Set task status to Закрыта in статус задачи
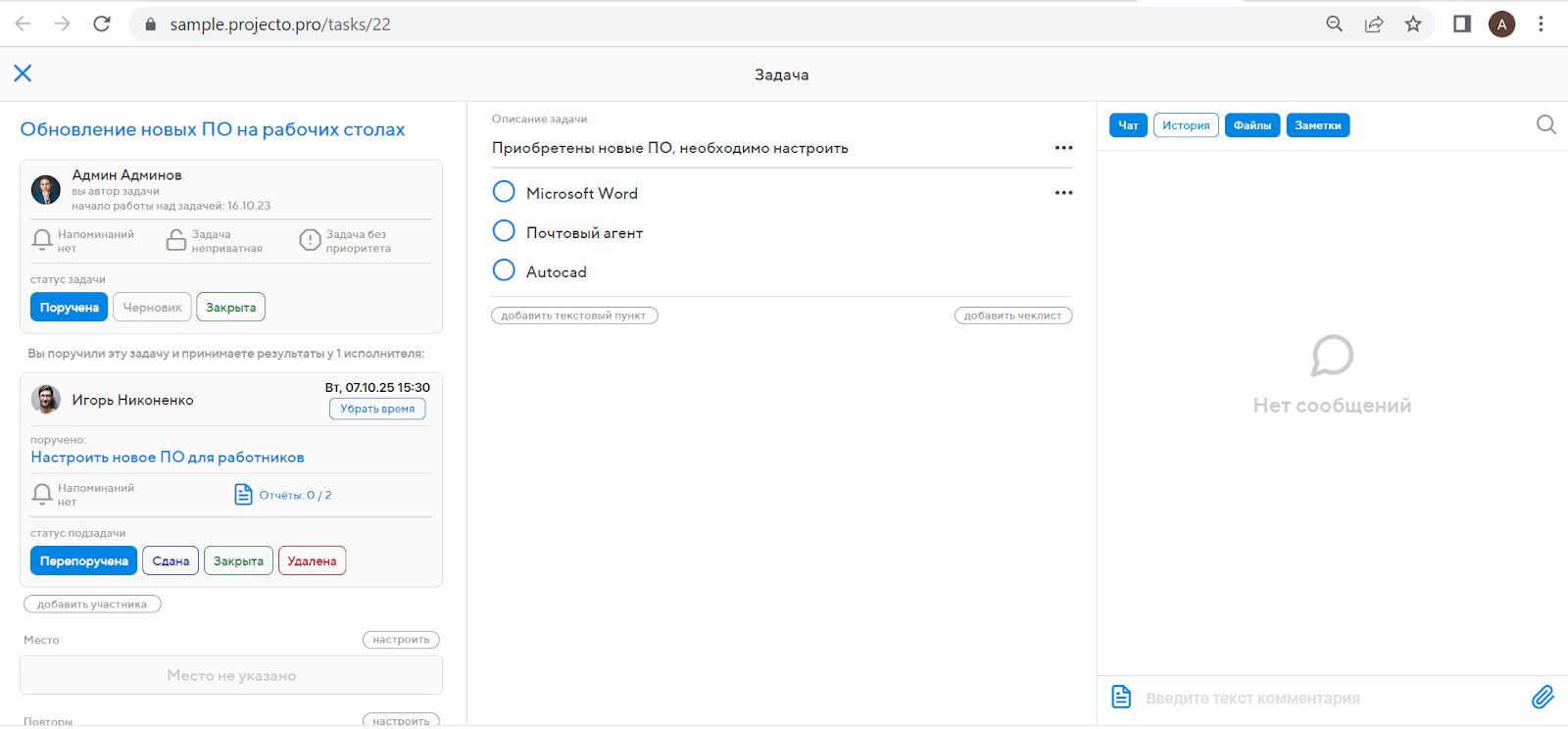 point(230,307)
